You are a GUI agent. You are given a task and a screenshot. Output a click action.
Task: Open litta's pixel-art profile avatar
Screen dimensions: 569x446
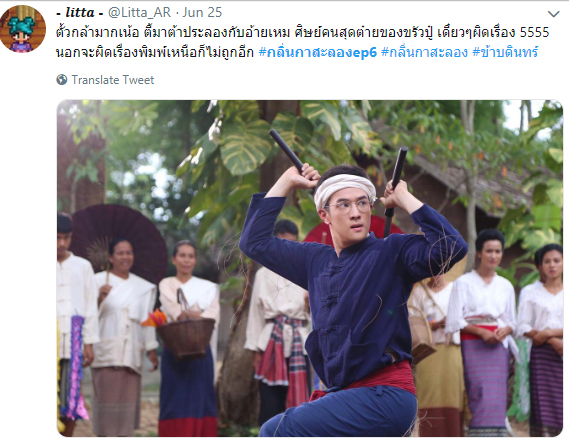[23, 29]
